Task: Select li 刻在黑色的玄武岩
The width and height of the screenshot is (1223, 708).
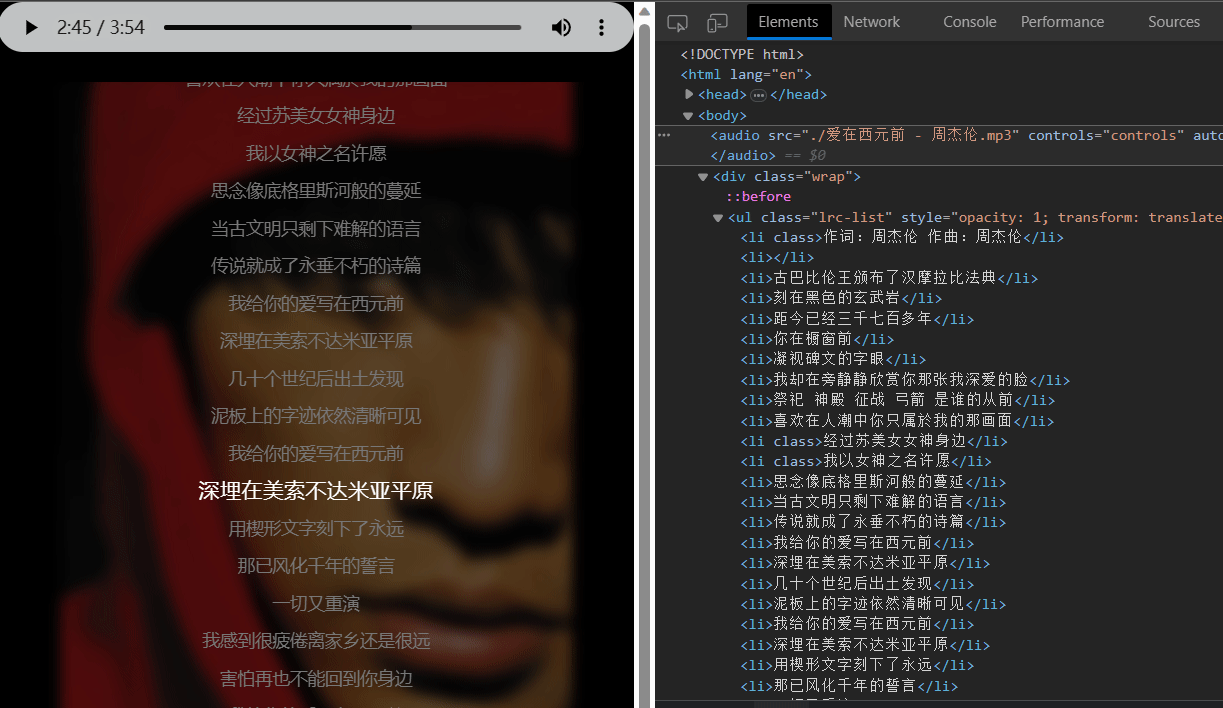Action: point(841,298)
